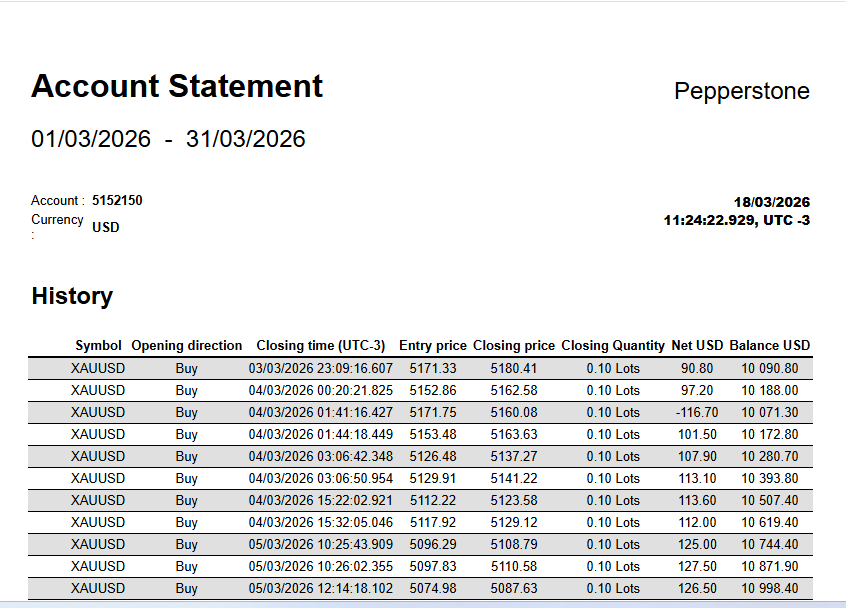Click the Closing Quantity column header

[613, 345]
